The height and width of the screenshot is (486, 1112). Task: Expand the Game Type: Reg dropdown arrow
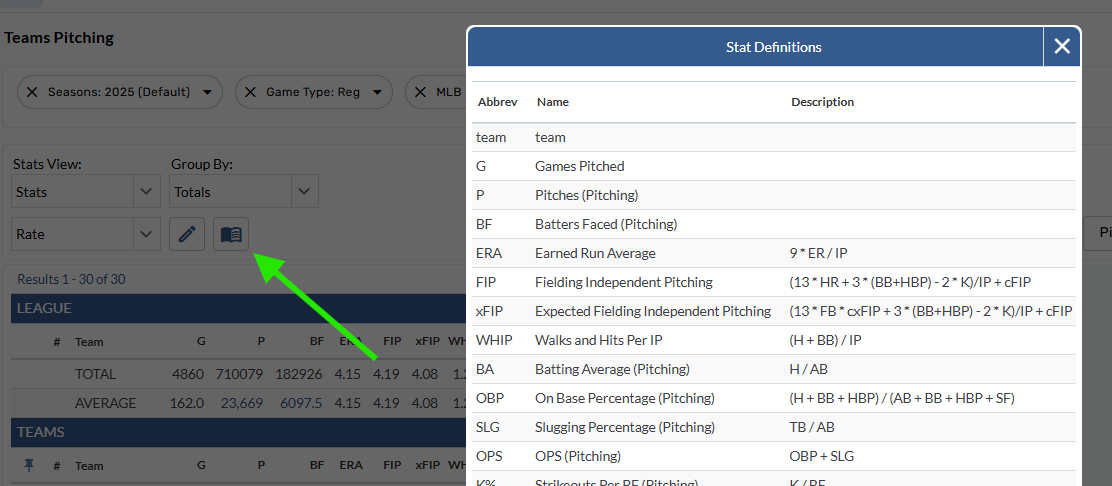tap(377, 92)
